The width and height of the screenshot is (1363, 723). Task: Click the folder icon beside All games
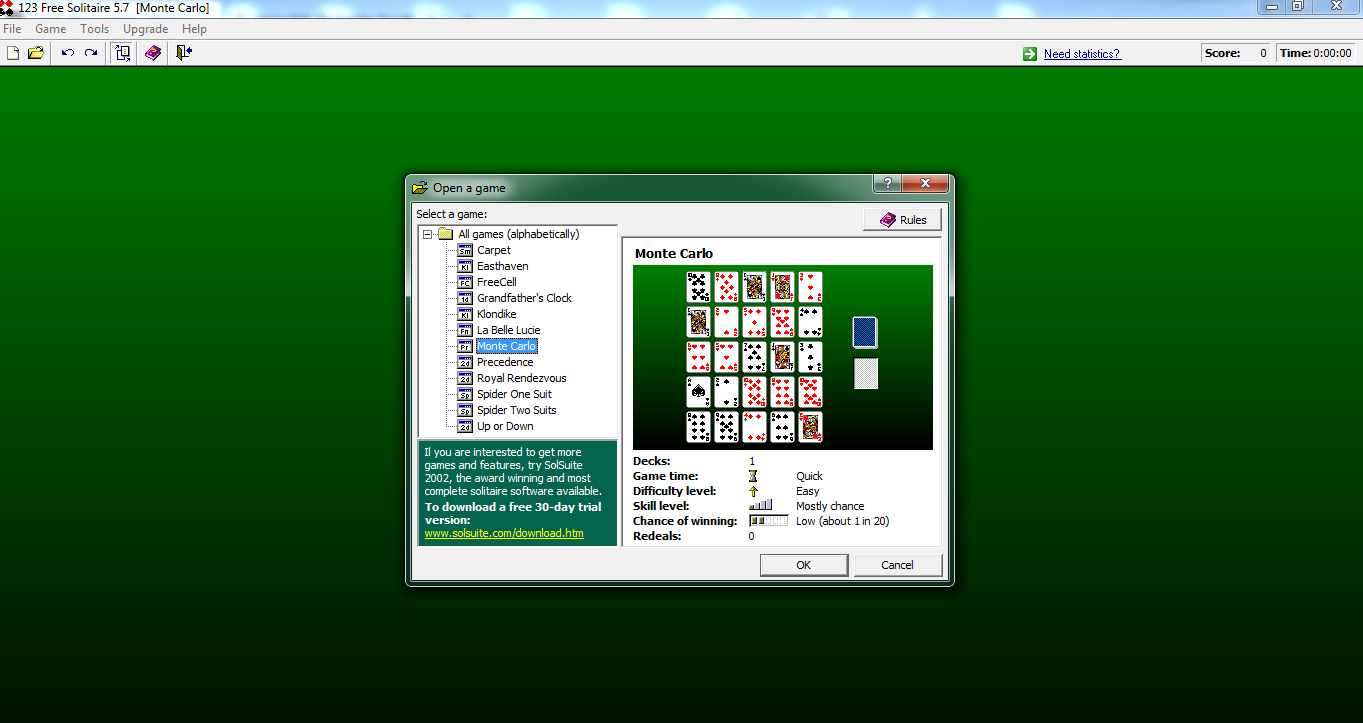coord(446,234)
